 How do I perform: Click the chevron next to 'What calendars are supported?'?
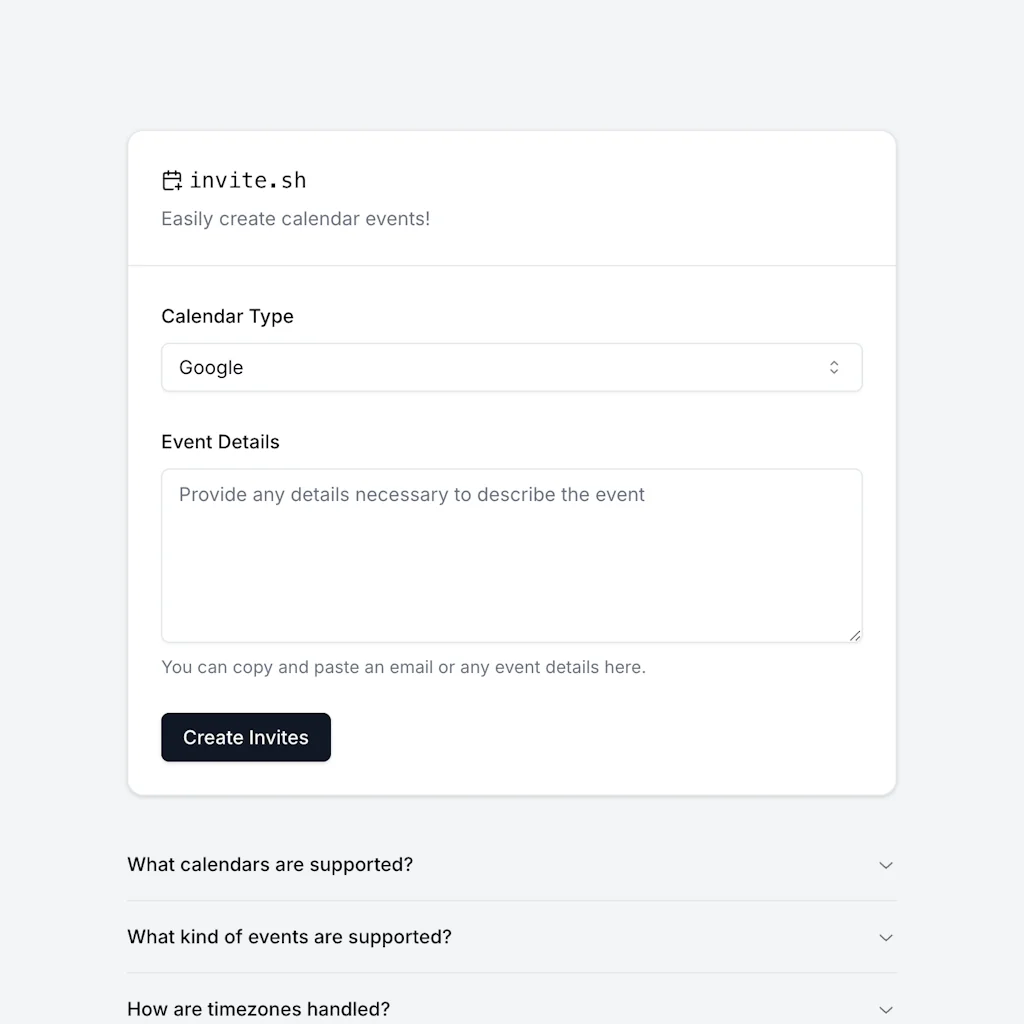click(886, 865)
